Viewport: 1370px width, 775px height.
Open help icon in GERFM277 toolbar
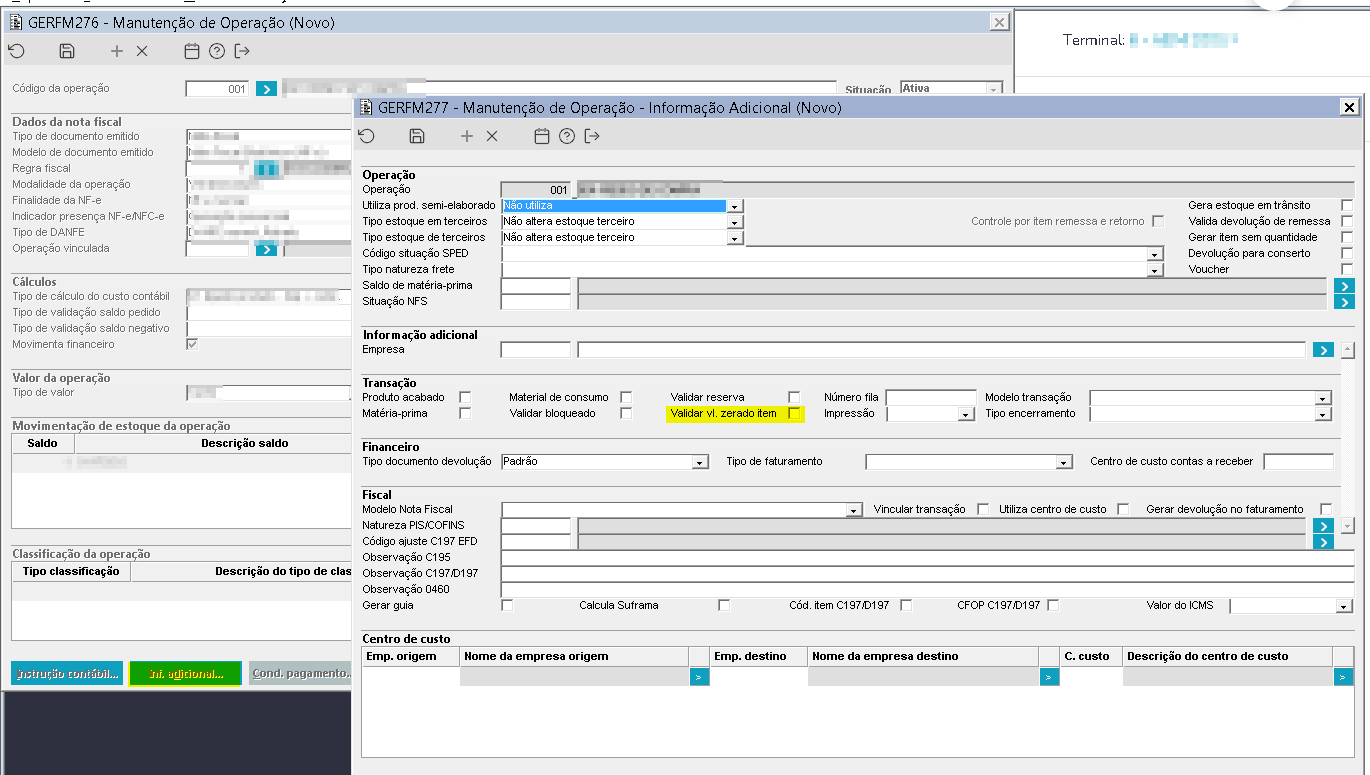(x=567, y=136)
